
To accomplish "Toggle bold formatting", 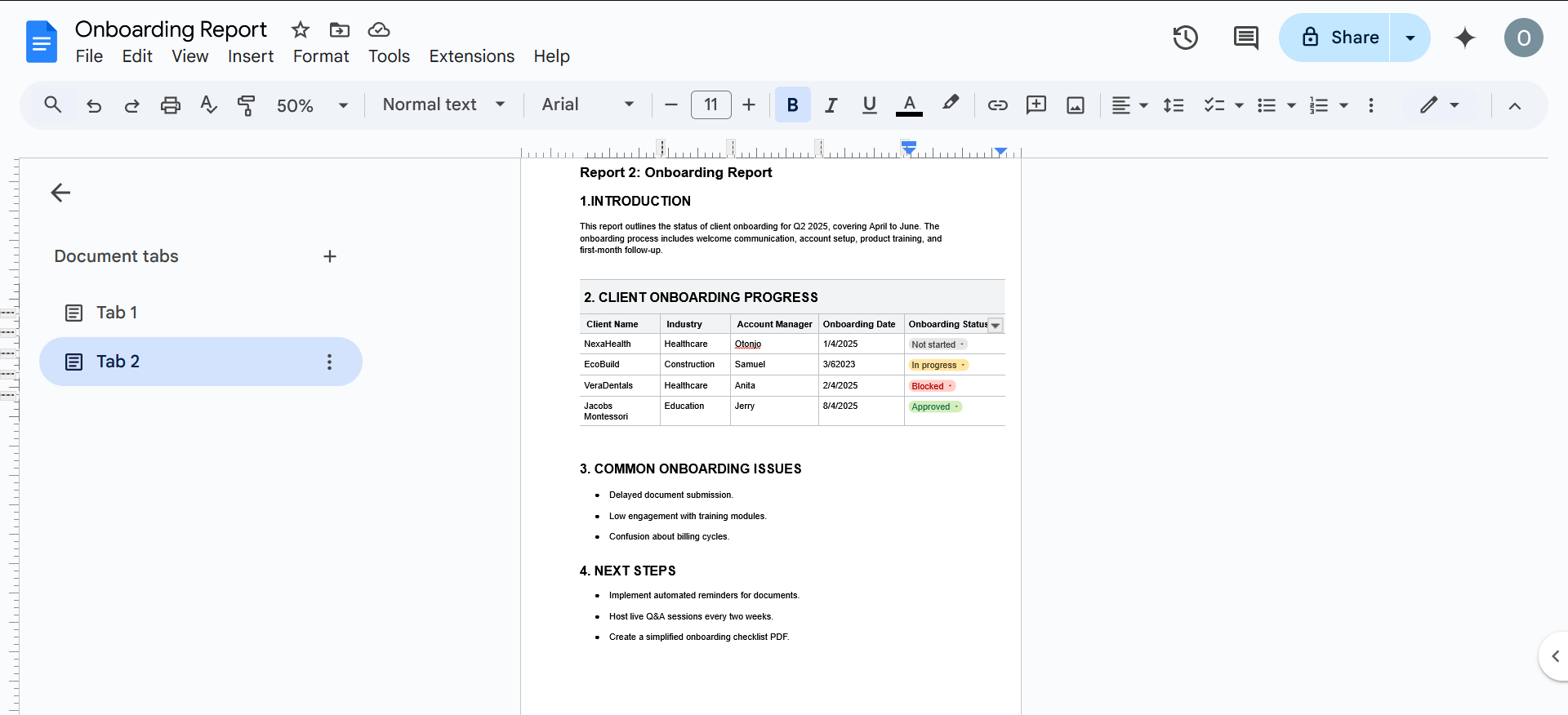I will (x=792, y=104).
